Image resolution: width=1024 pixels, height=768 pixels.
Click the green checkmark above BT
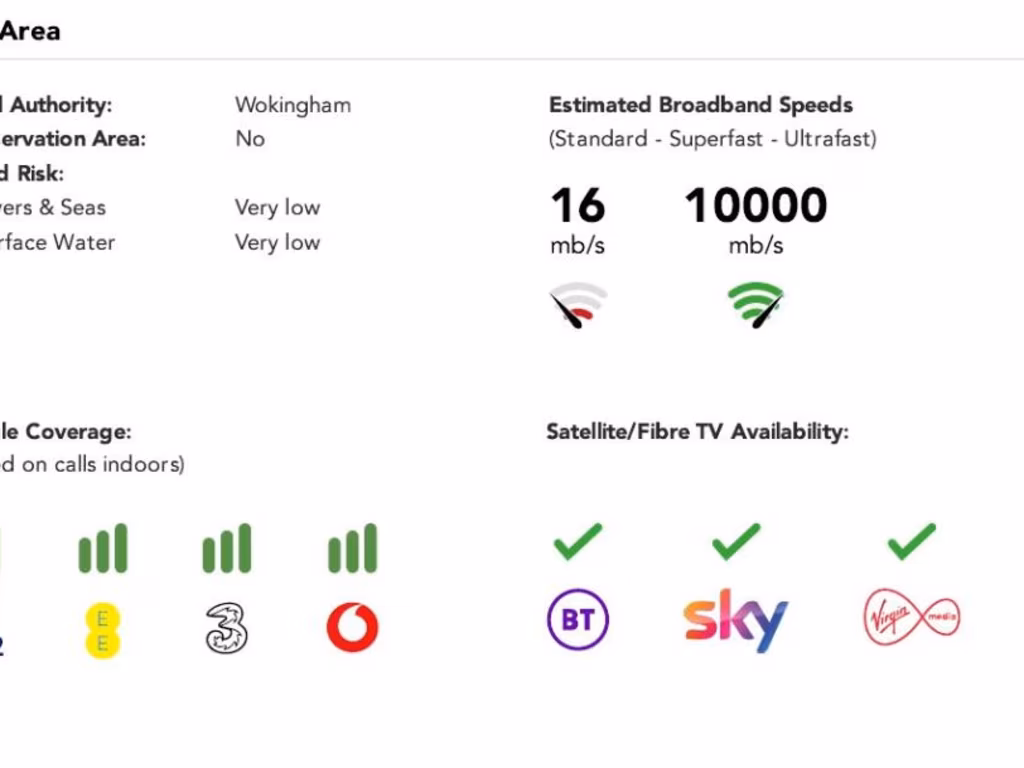(578, 541)
